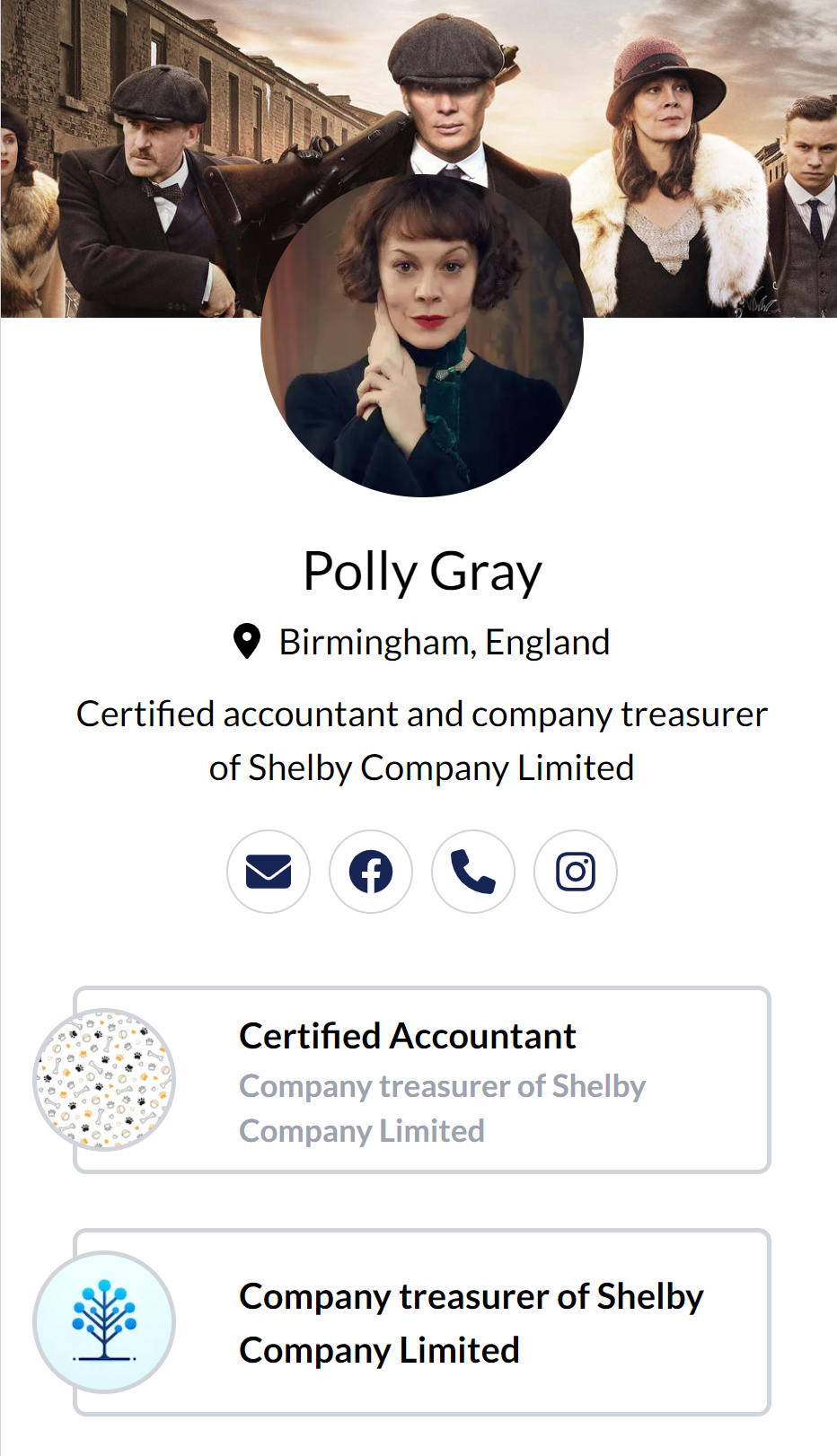Open the Facebook profile icon
The image size is (837, 1456).
pyautogui.click(x=371, y=872)
